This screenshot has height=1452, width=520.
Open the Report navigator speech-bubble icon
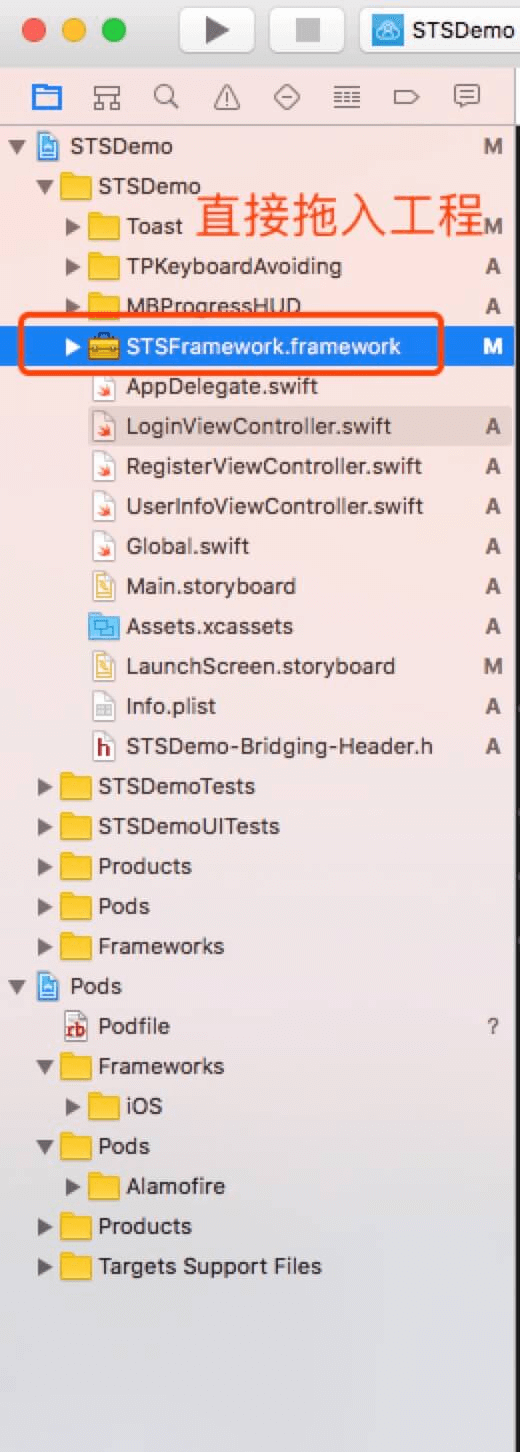(x=466, y=96)
